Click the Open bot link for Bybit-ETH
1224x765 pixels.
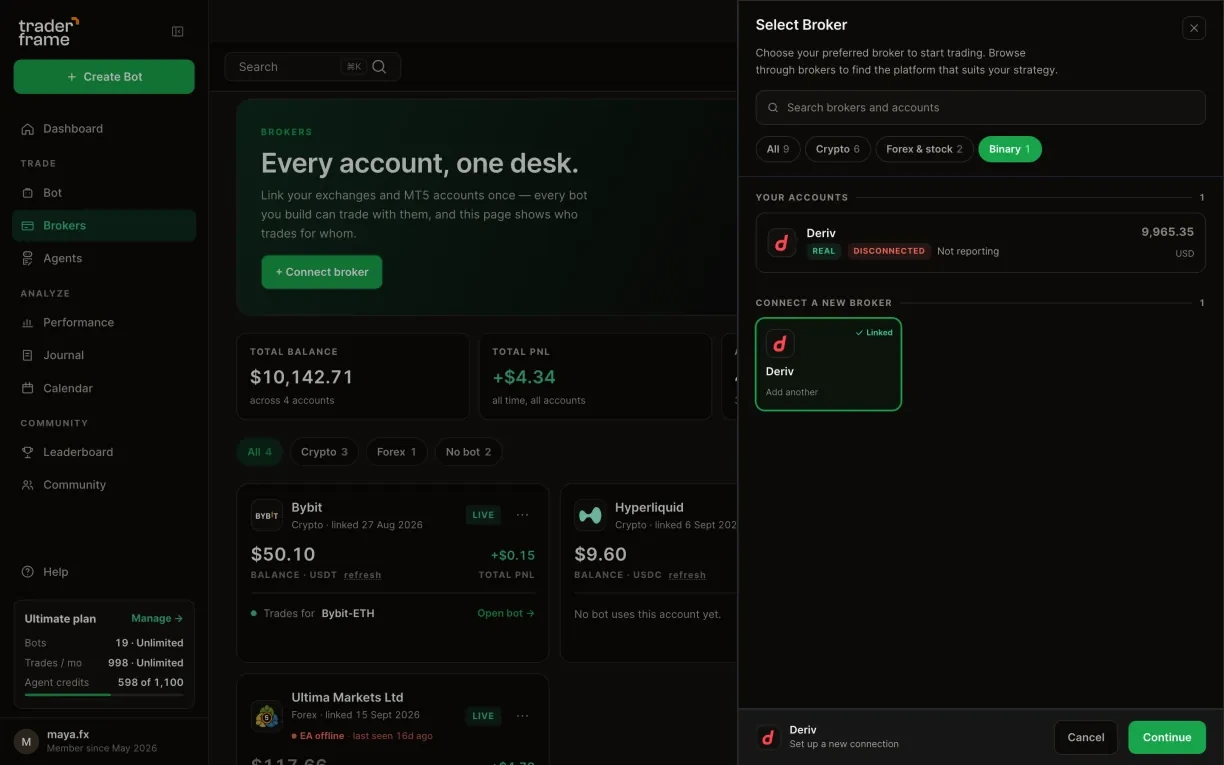click(x=506, y=614)
